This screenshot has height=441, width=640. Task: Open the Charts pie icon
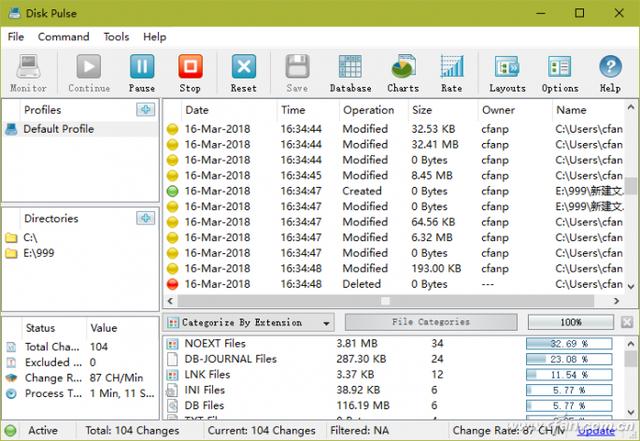click(403, 67)
